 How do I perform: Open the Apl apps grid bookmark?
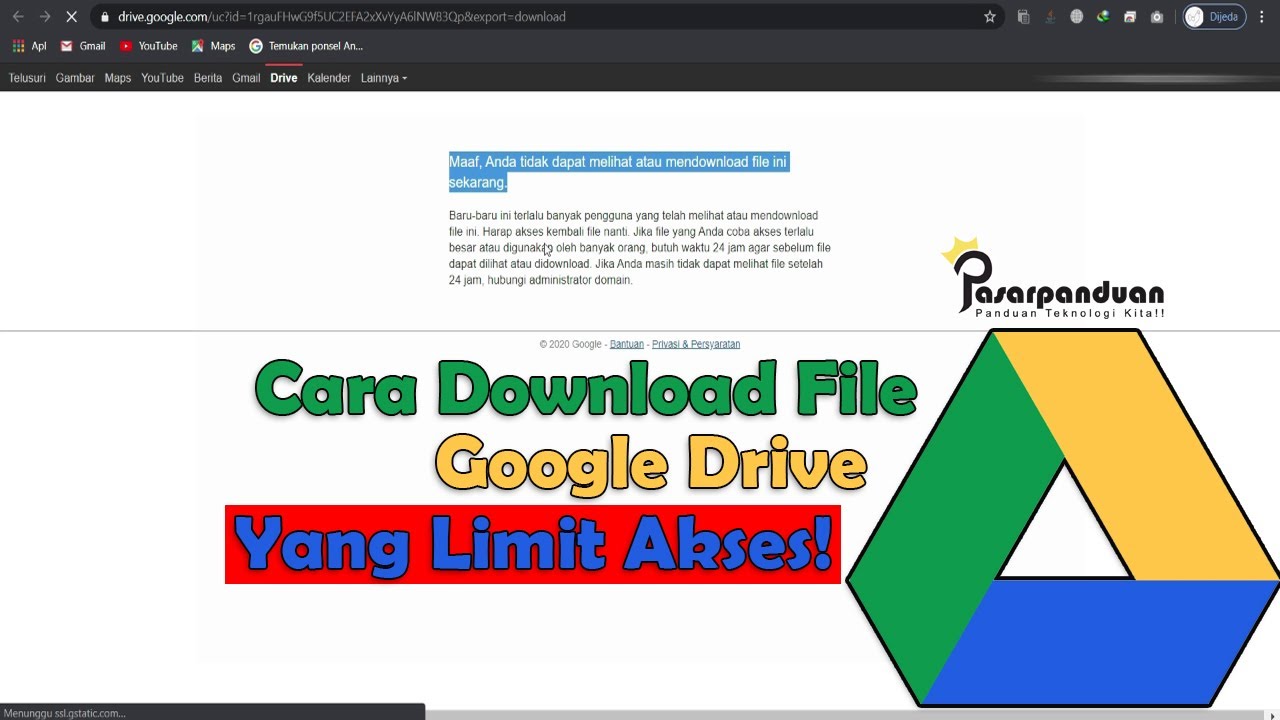pyautogui.click(x=29, y=46)
